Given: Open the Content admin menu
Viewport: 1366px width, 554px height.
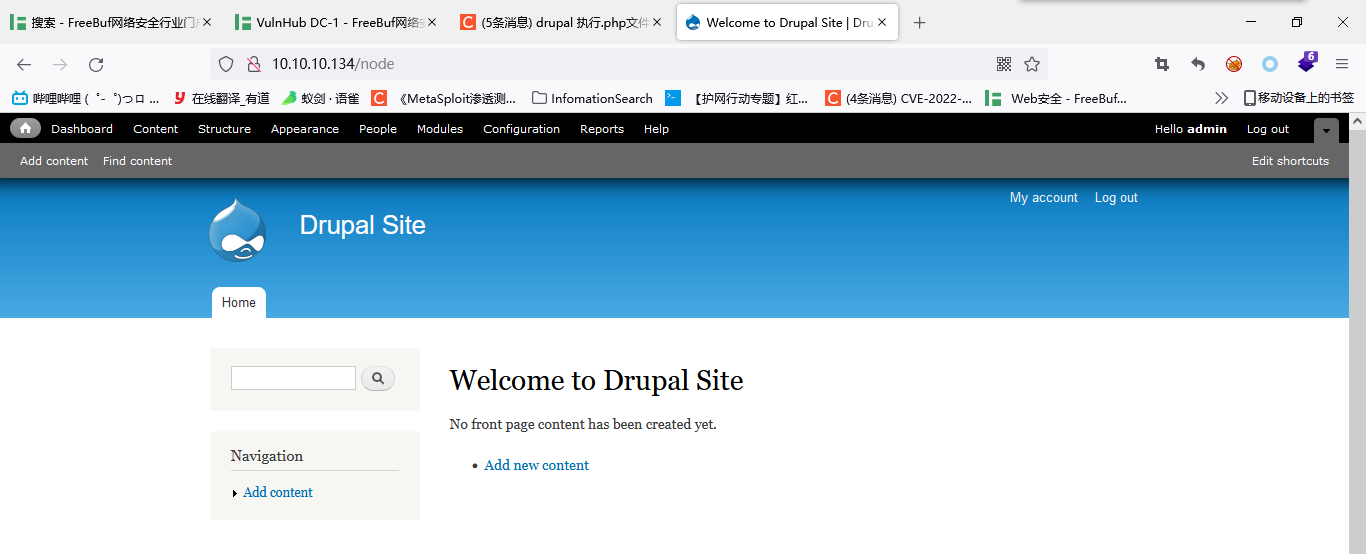Looking at the screenshot, I should click(x=155, y=129).
